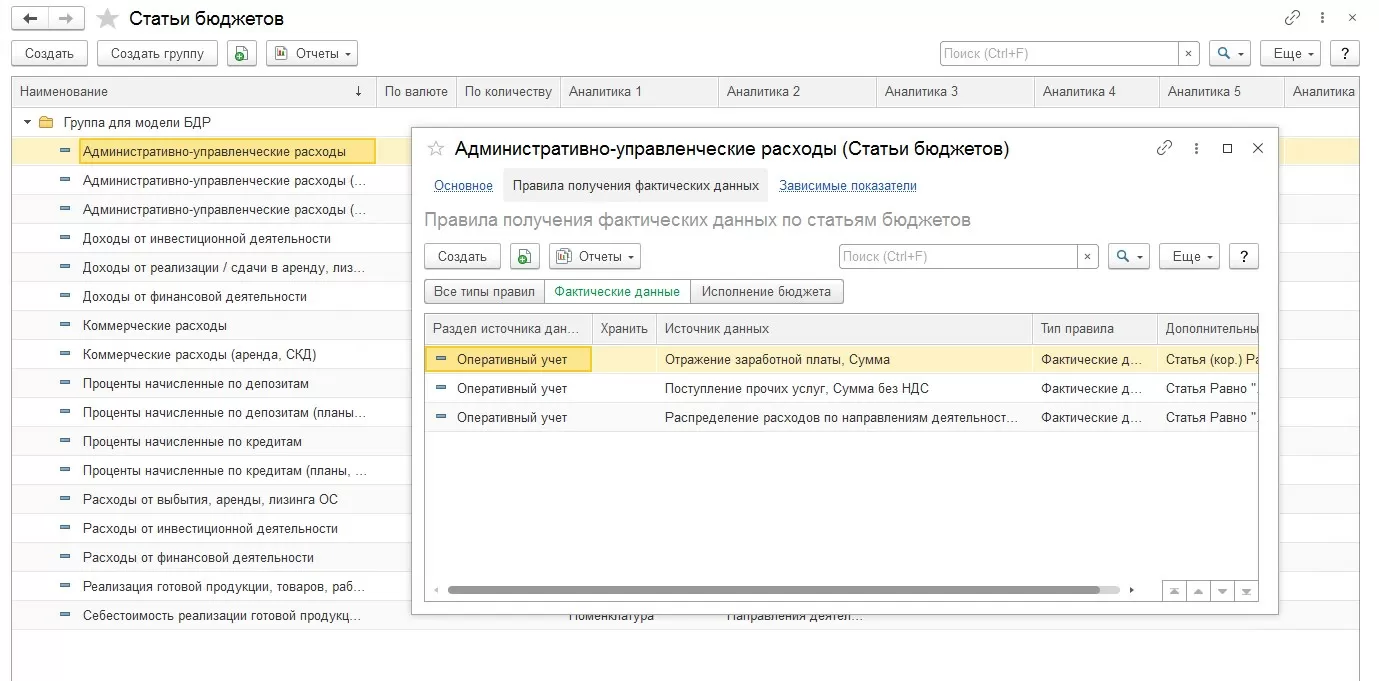Clear dialog search field with x

pyautogui.click(x=1088, y=257)
